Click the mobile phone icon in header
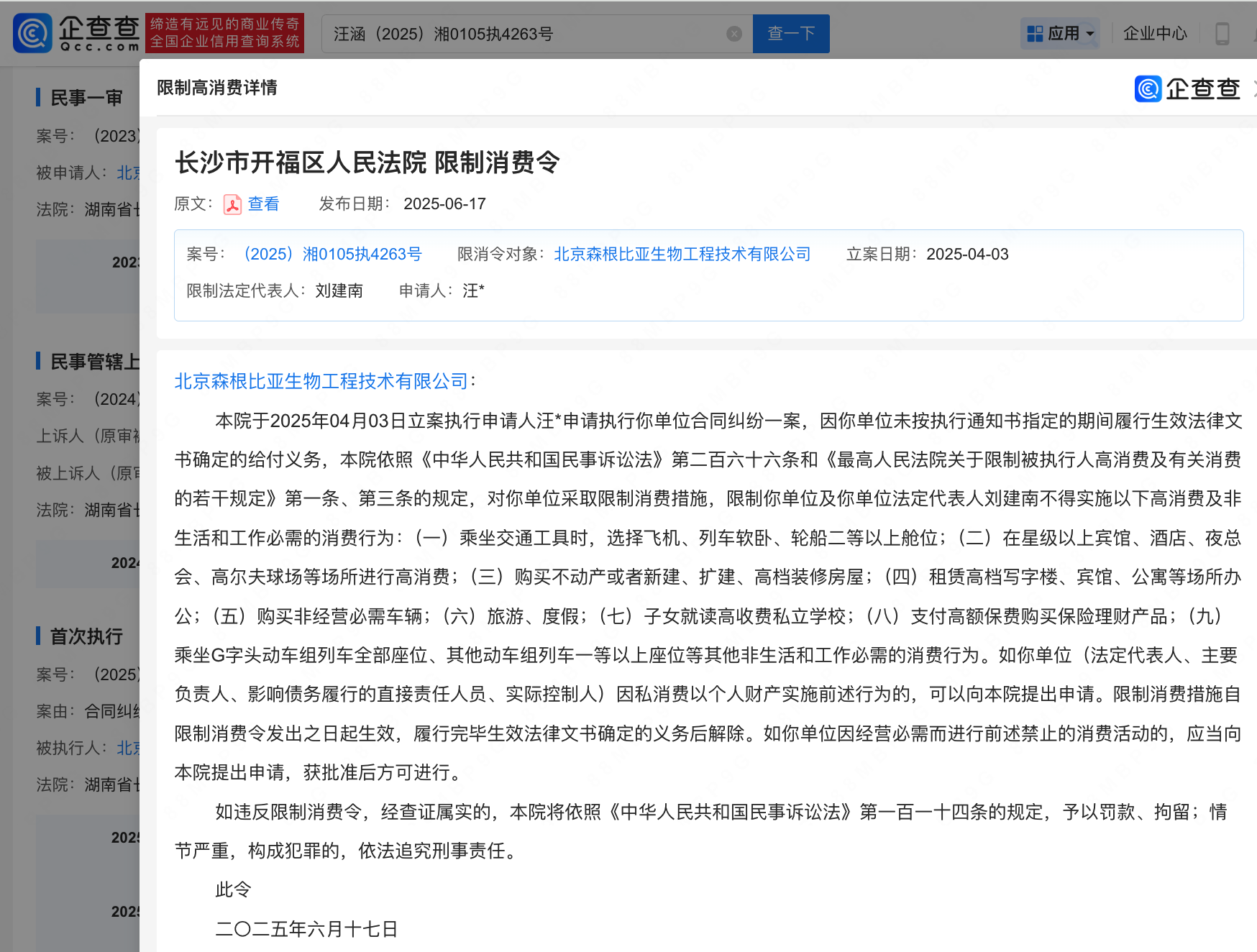 (x=1222, y=33)
